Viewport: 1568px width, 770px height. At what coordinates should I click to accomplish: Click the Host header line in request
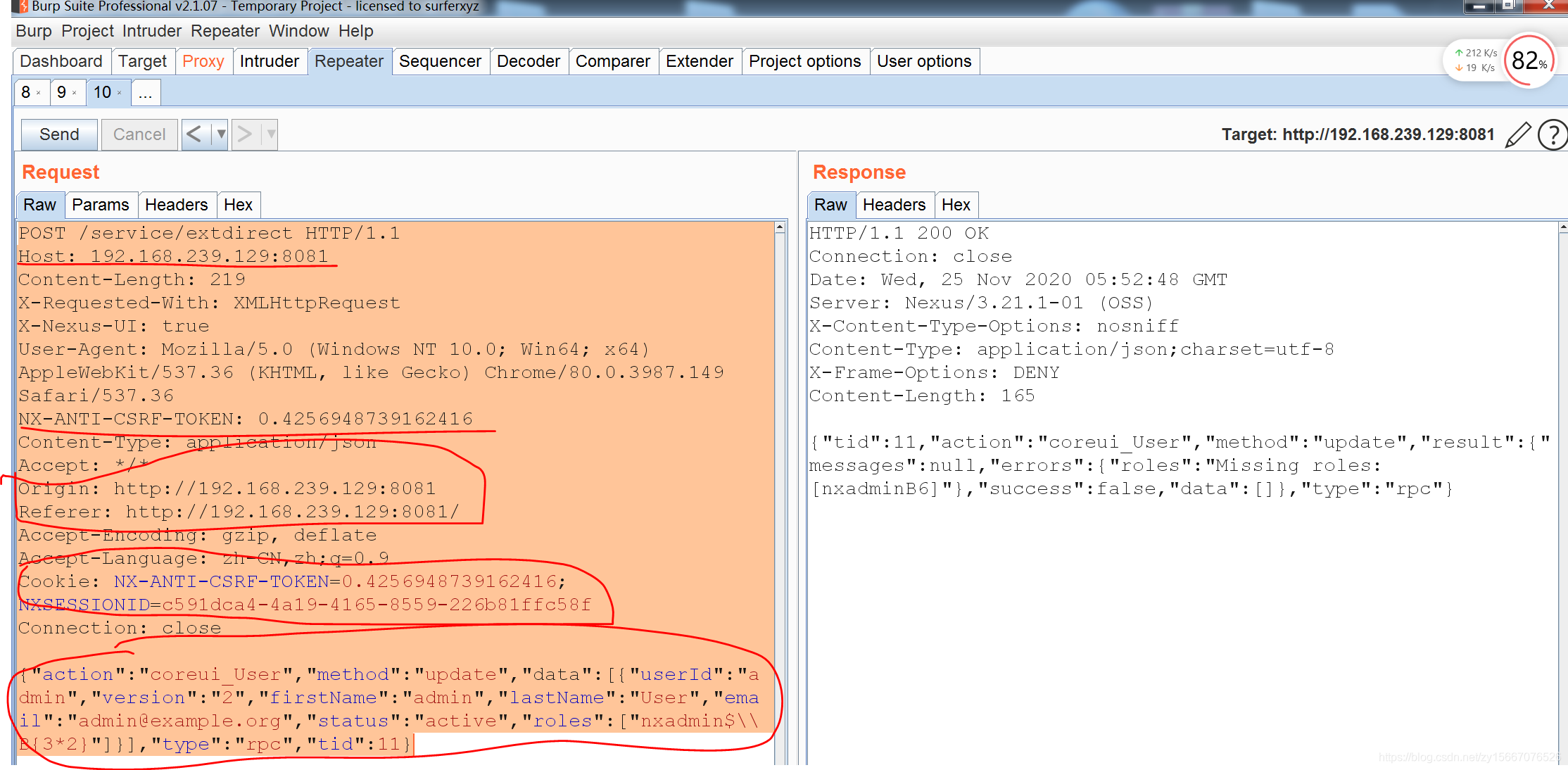pos(173,256)
